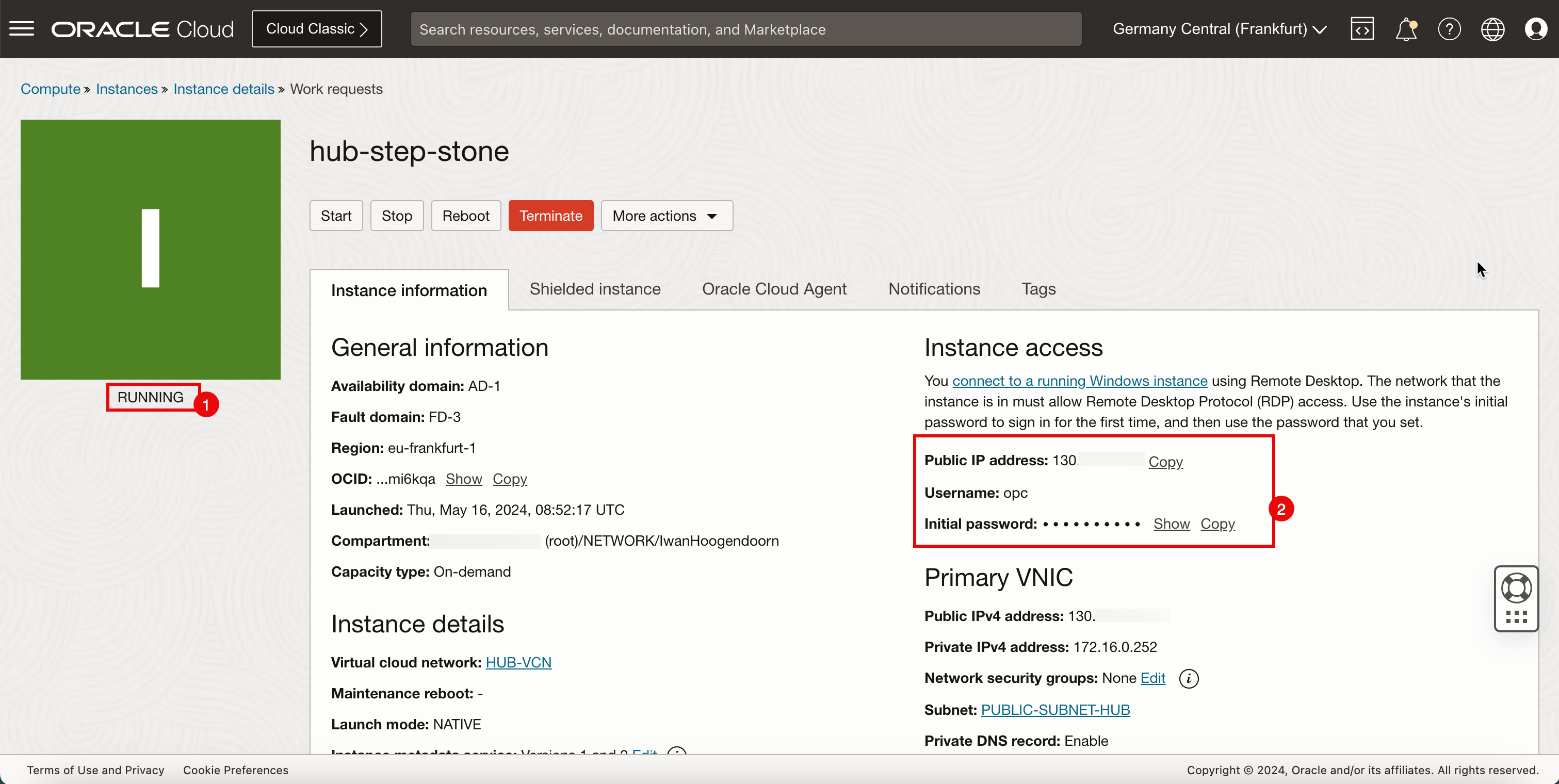Click the Terminate instance button
1559x784 pixels.
tap(551, 215)
